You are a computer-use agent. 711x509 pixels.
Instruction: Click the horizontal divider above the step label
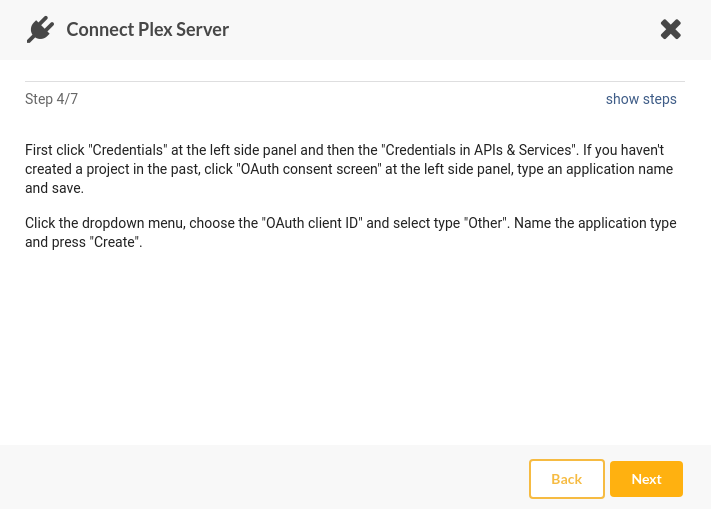click(355, 82)
